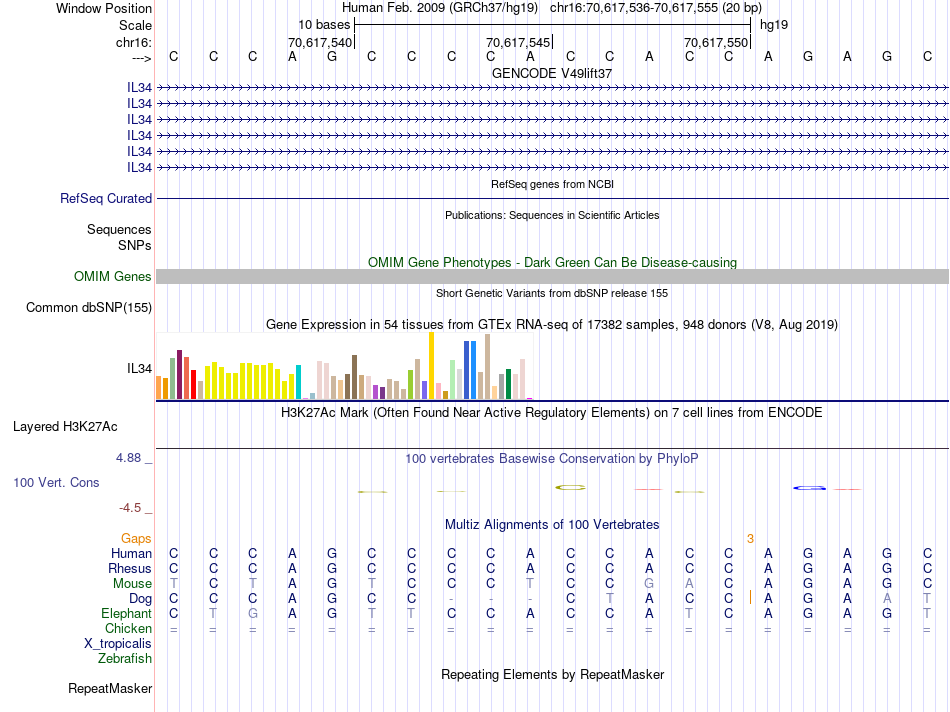Screen dimensions: 950x712
Task: Click the Layered H3K27Ac label
Action: (65, 427)
